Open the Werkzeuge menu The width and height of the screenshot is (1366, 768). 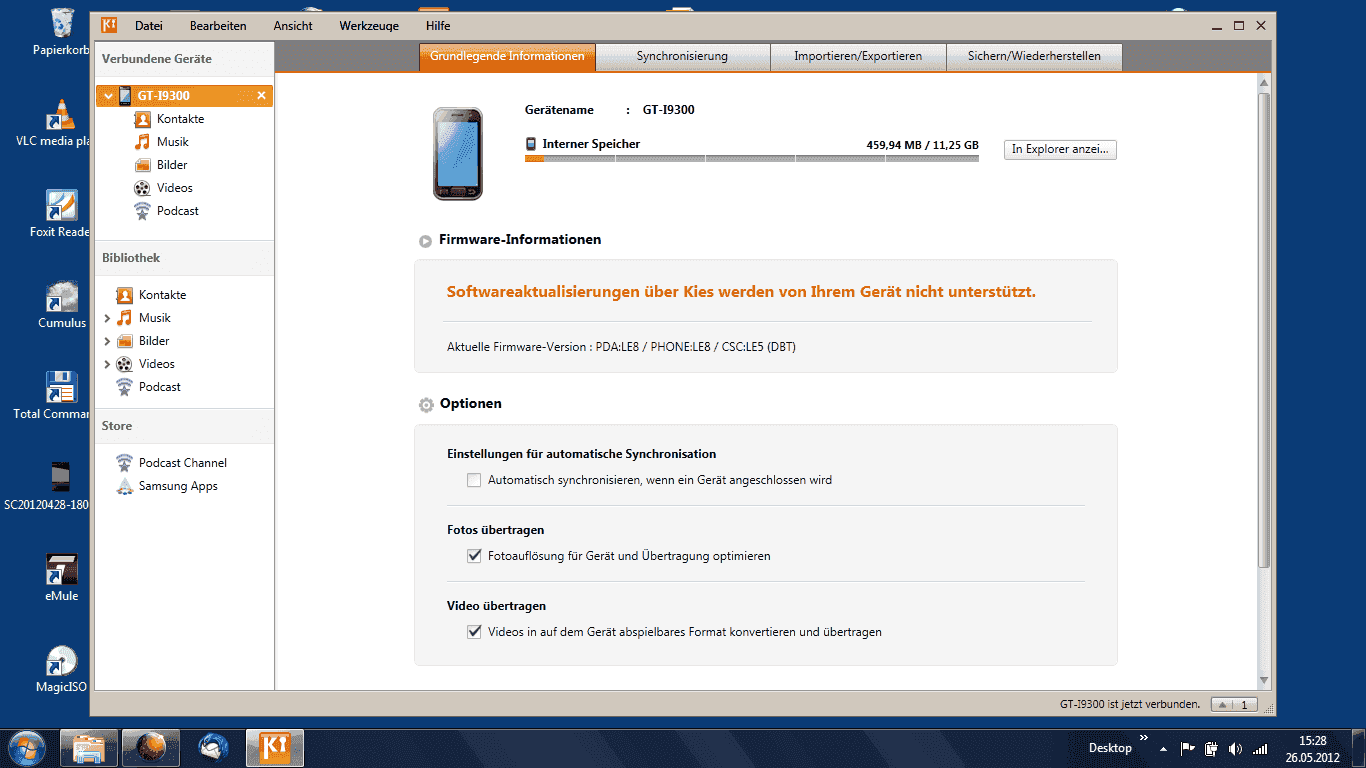[369, 26]
